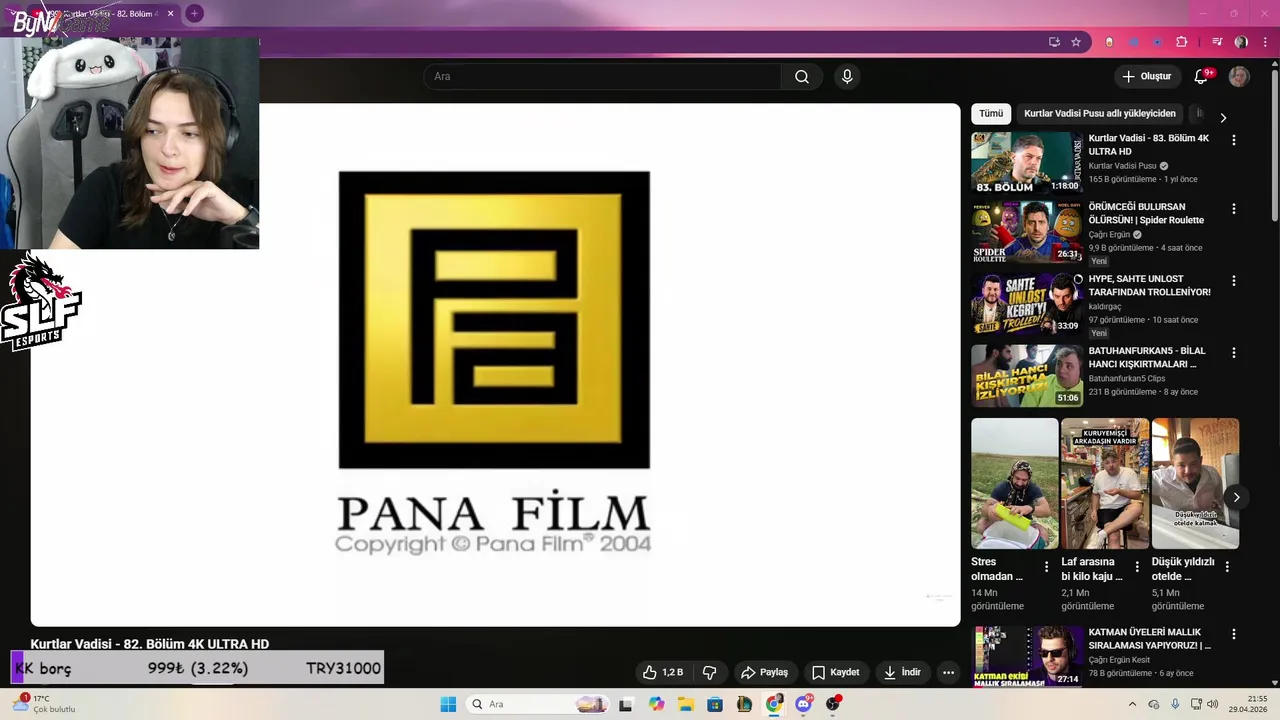Open Laf arasına bi kilo kaju short
This screenshot has width=1280, height=720.
point(1105,484)
